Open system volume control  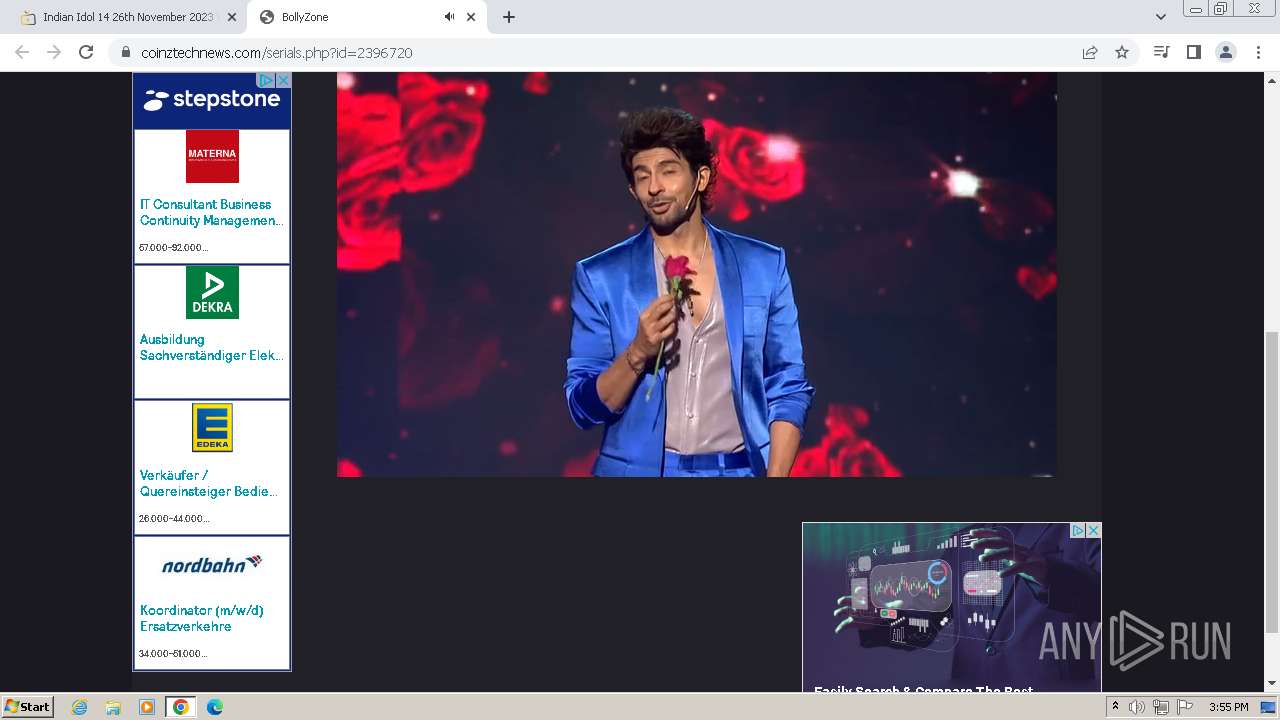tap(1136, 707)
